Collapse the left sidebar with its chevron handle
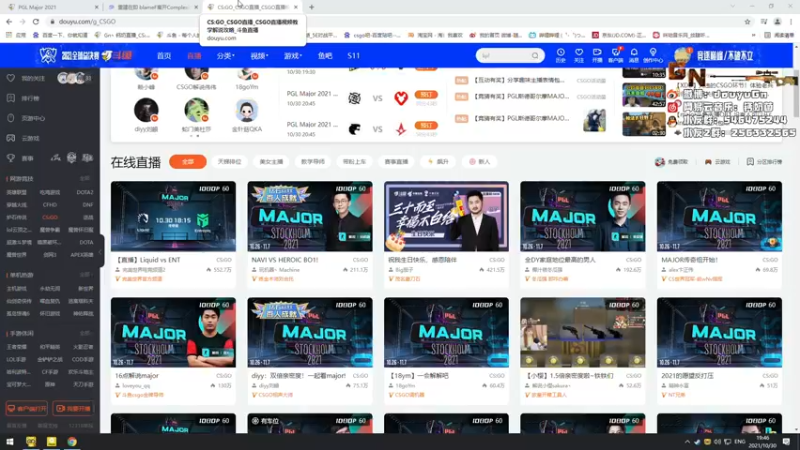This screenshot has width=800, height=450. 101,252
